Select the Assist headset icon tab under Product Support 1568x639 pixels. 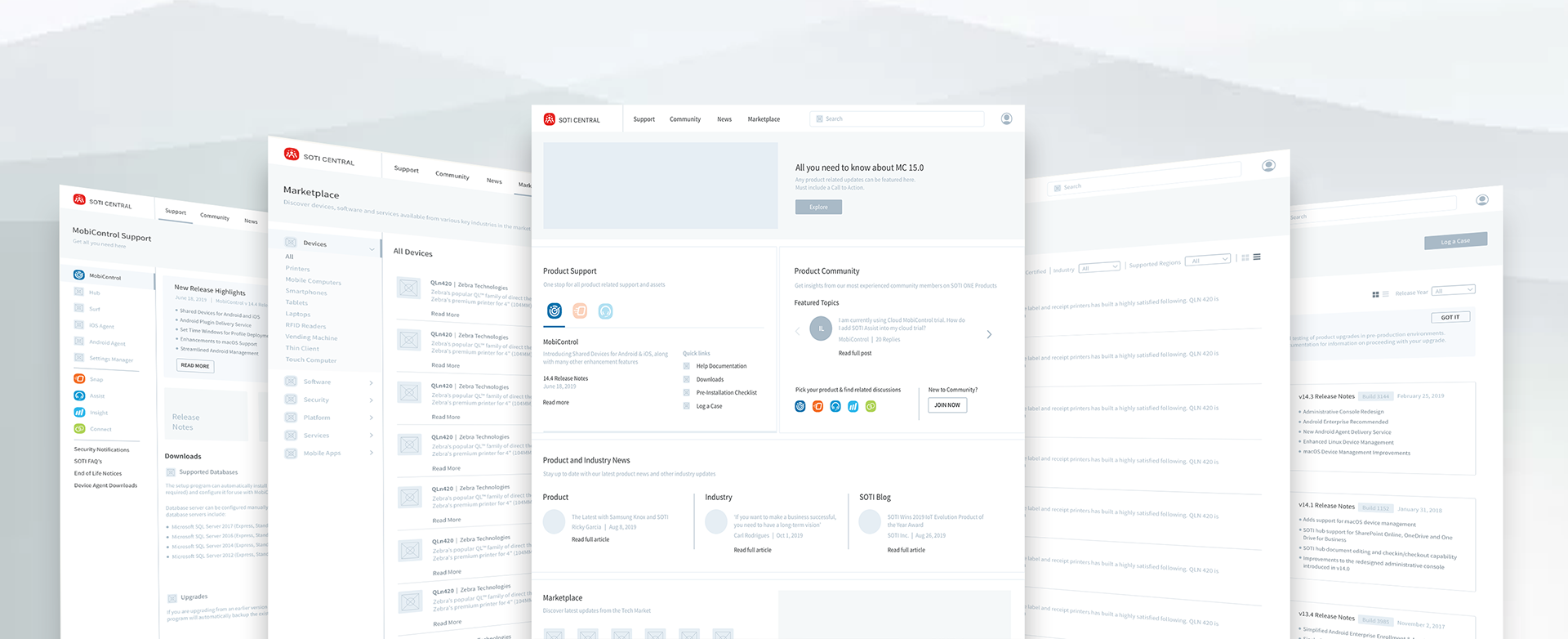605,311
